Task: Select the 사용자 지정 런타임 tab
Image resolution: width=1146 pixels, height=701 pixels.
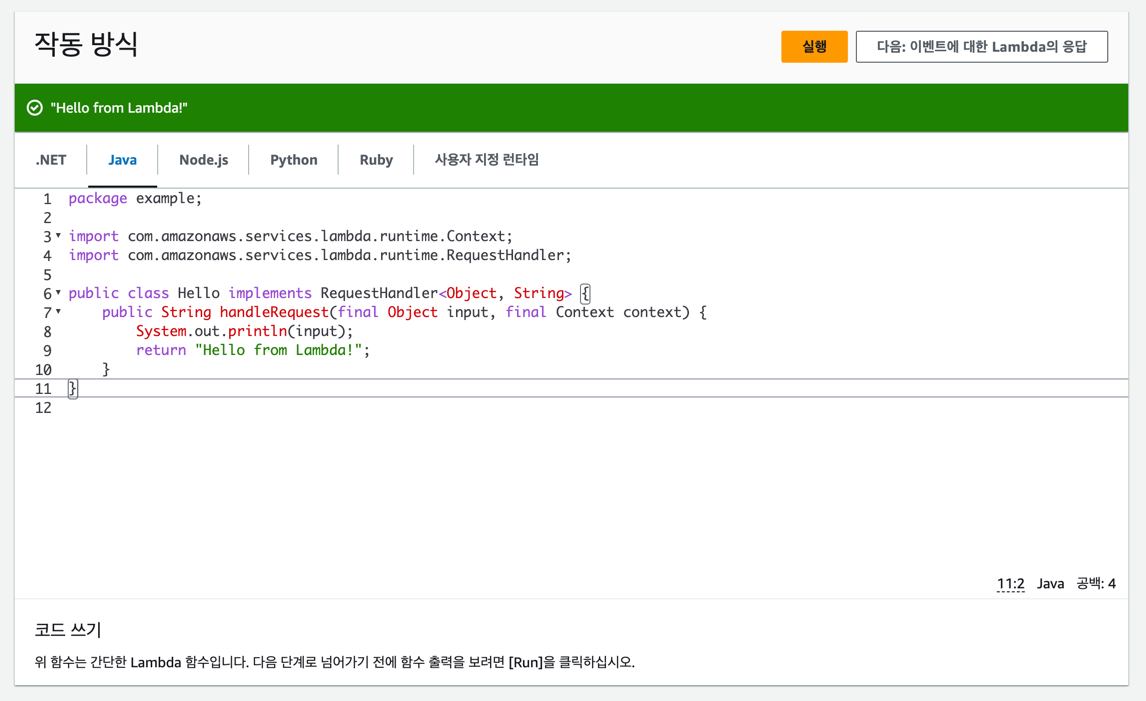Action: (x=487, y=159)
